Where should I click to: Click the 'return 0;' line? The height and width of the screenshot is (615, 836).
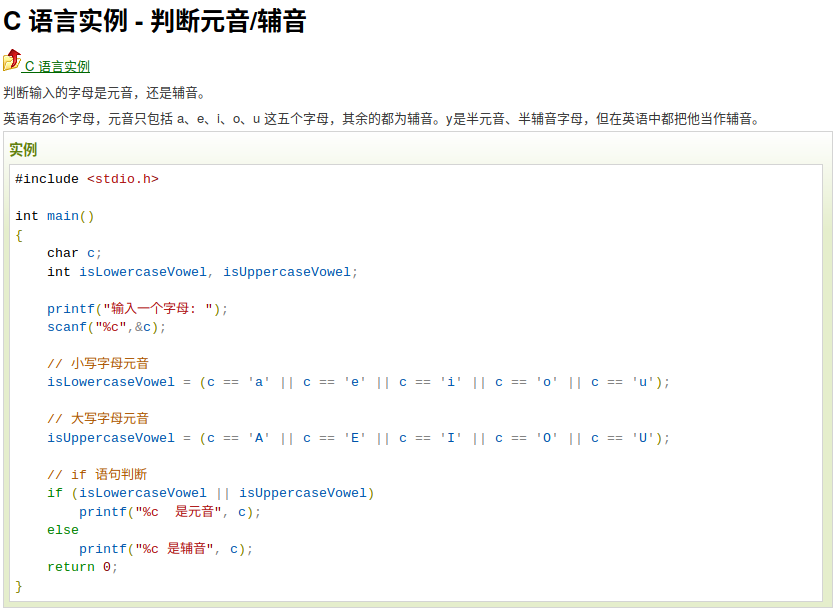click(x=82, y=567)
